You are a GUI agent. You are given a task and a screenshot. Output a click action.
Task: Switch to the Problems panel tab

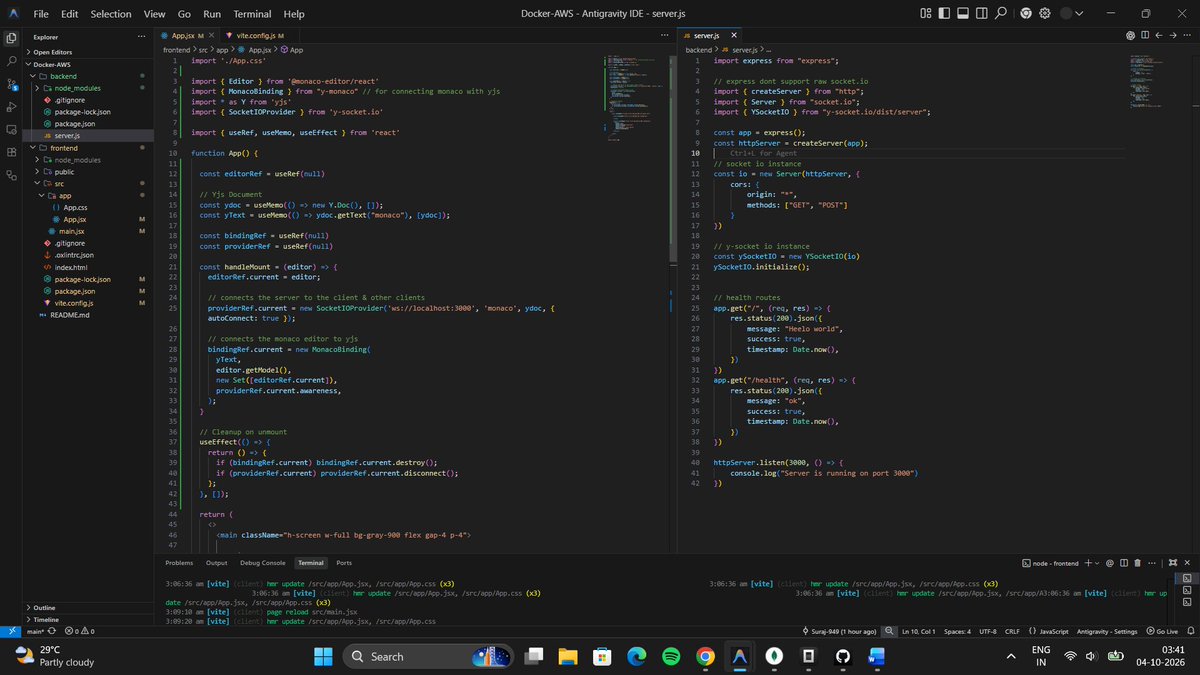(179, 563)
